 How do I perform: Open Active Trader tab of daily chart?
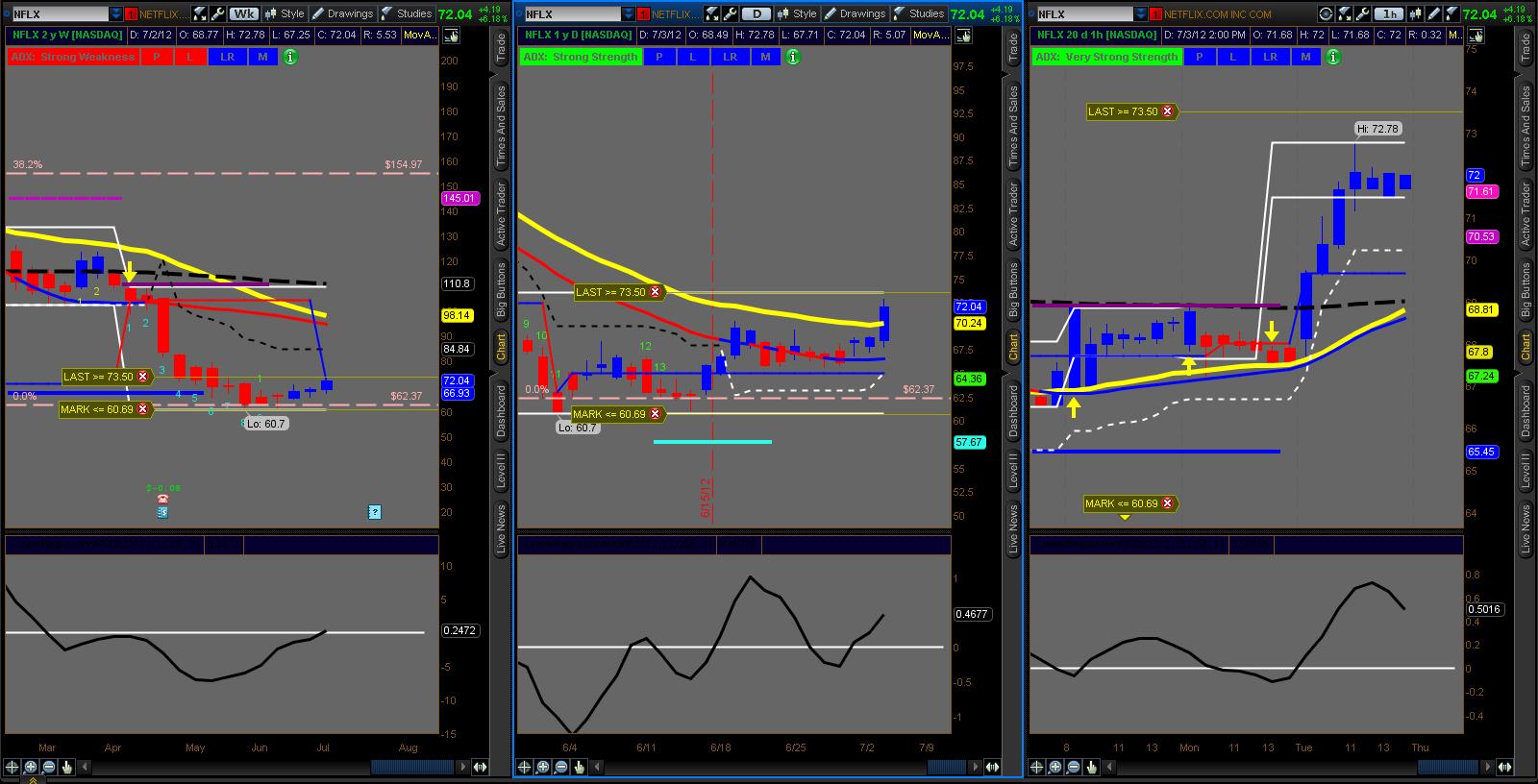point(1012,213)
